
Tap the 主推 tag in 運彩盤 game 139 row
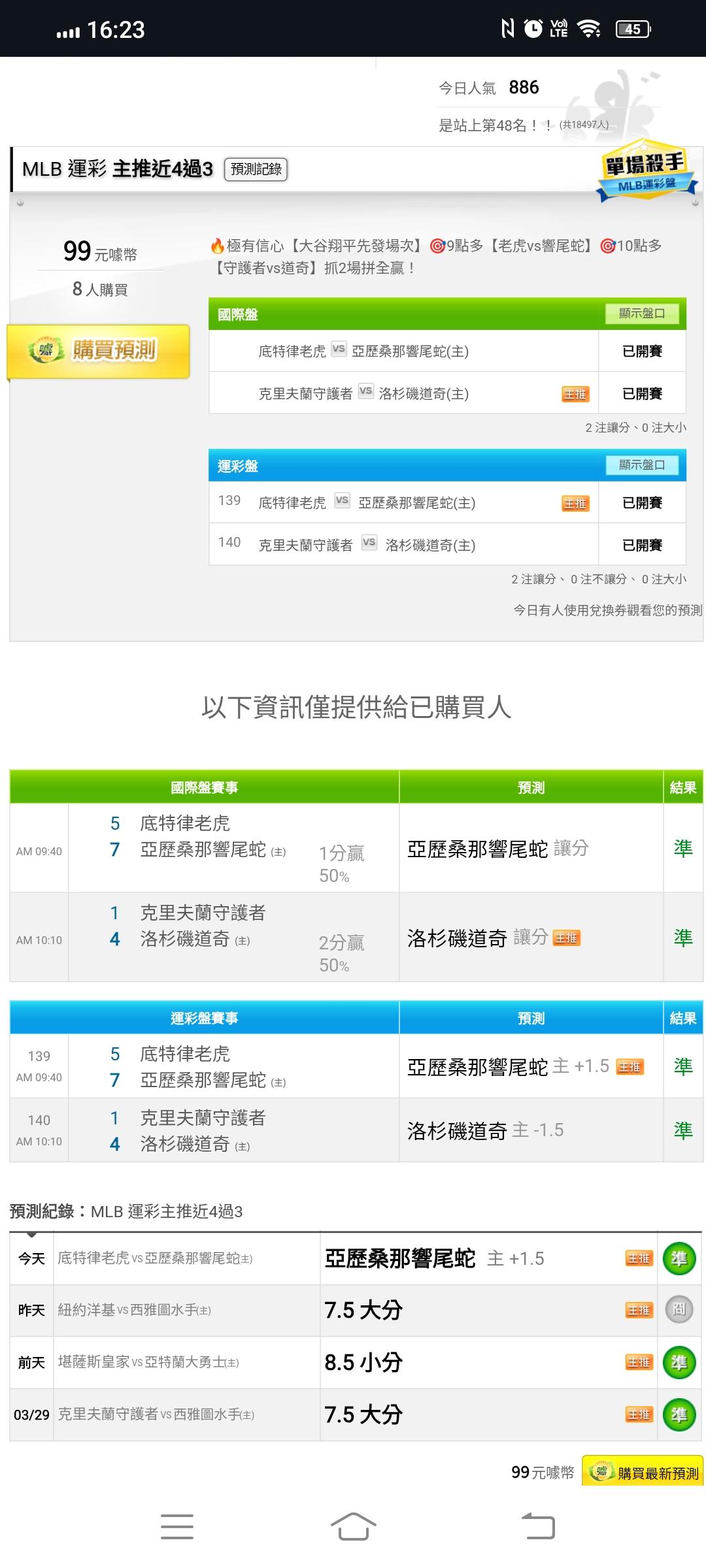click(575, 503)
